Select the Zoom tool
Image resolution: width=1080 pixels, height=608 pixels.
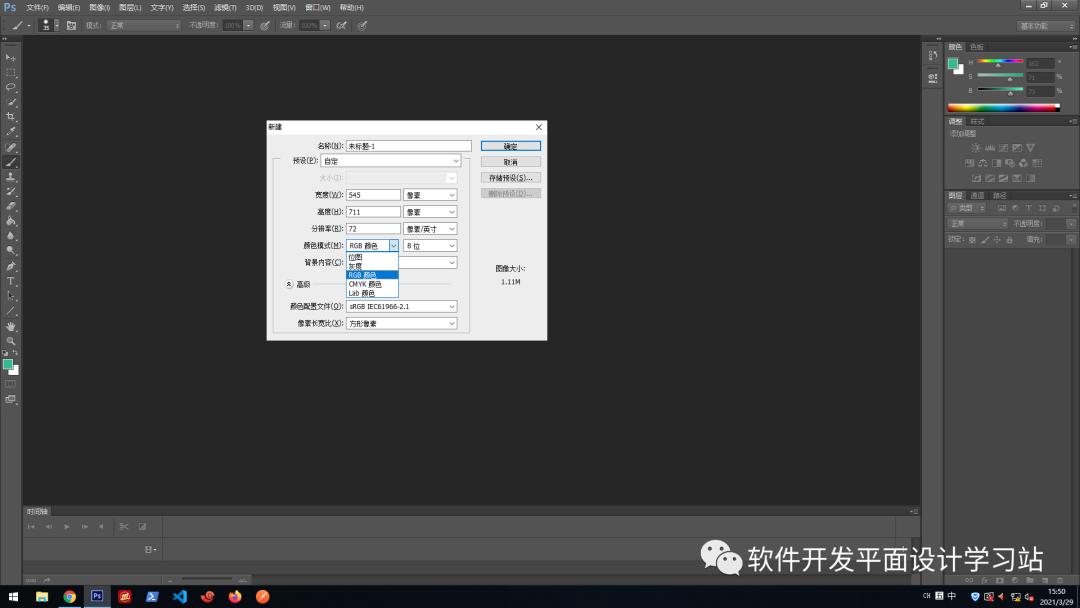11,339
